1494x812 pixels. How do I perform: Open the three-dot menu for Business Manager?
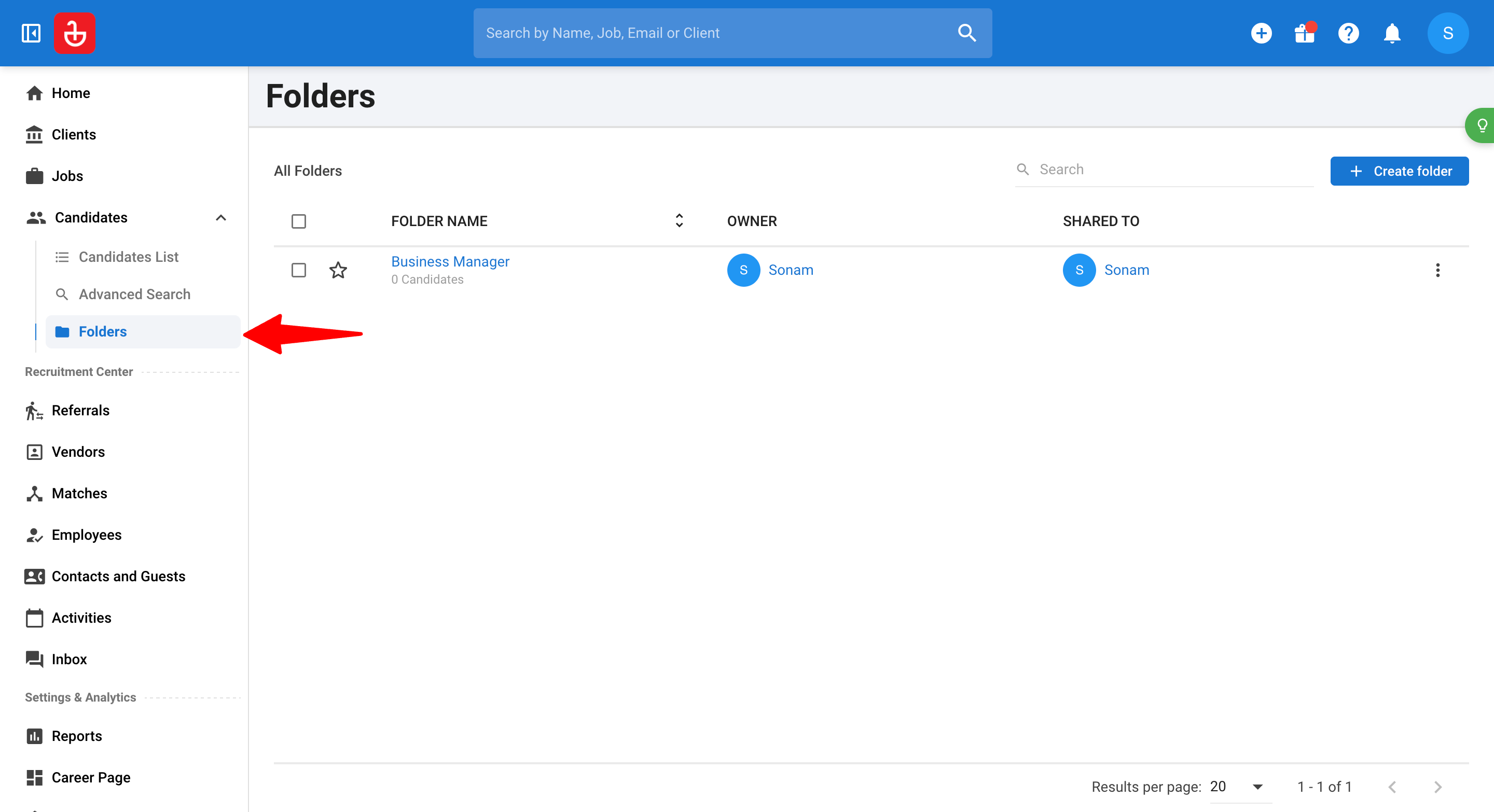pos(1437,270)
